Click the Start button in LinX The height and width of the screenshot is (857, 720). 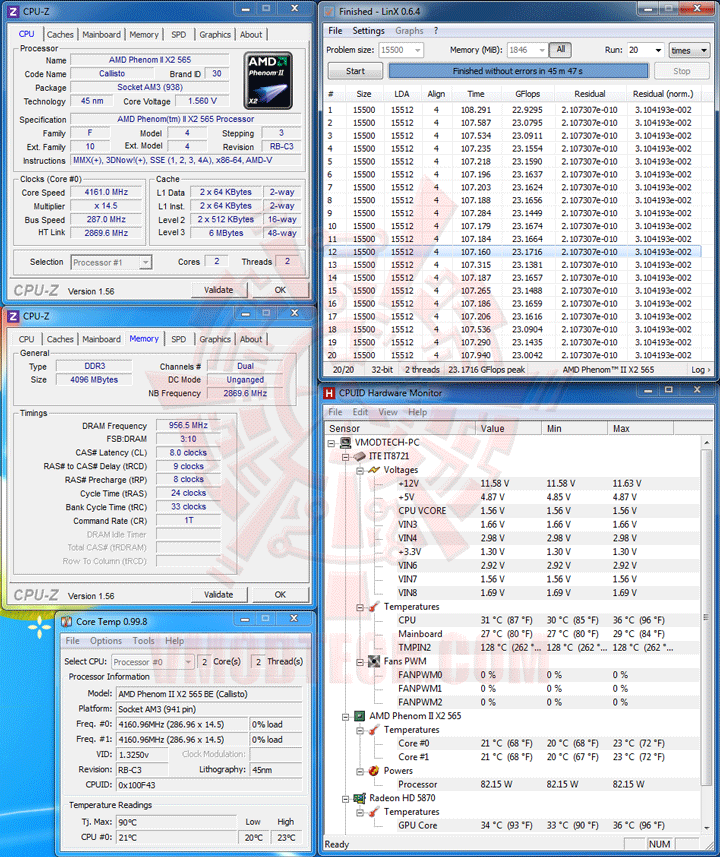click(x=355, y=71)
